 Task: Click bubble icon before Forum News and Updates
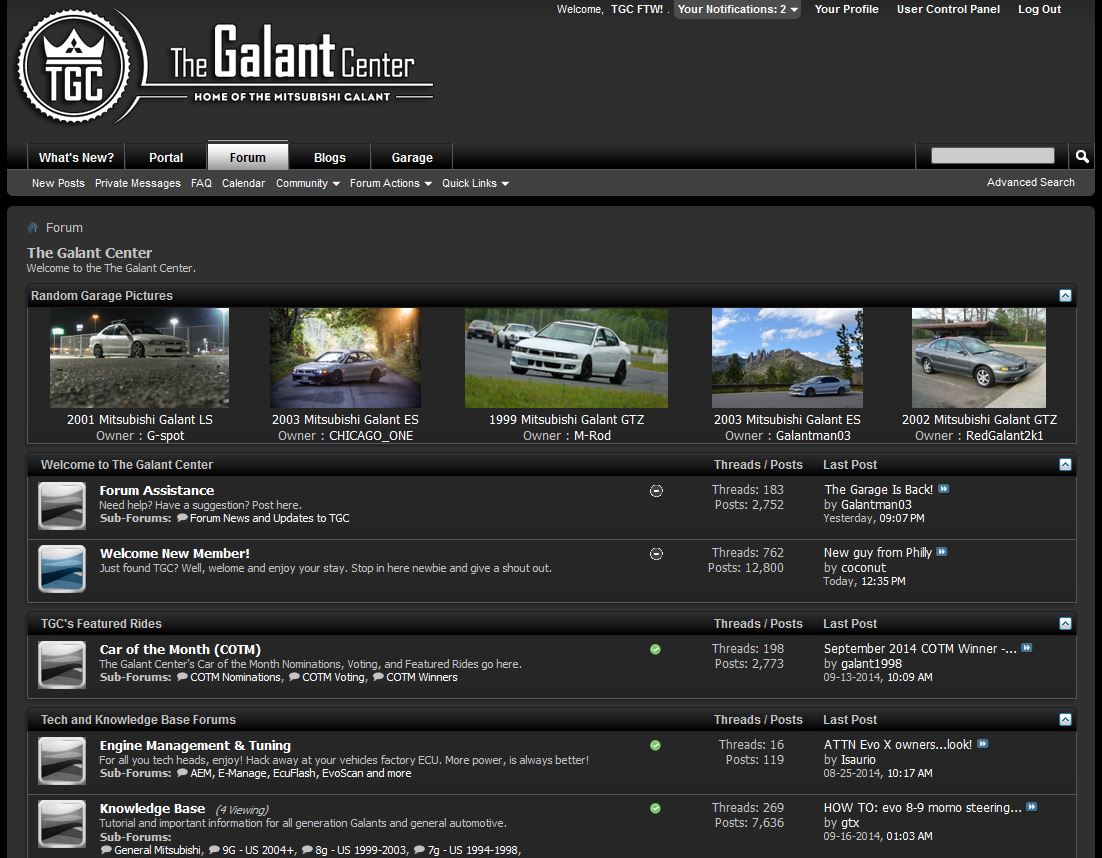[182, 518]
